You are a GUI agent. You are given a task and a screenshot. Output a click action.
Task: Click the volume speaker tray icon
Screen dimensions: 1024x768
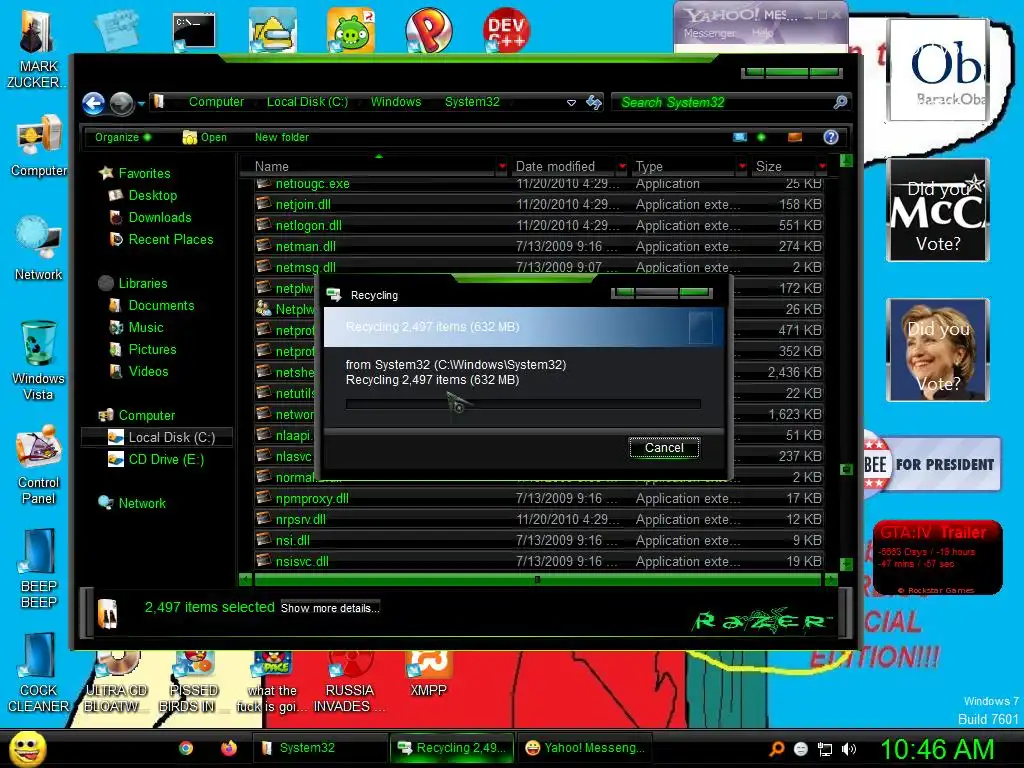click(849, 749)
